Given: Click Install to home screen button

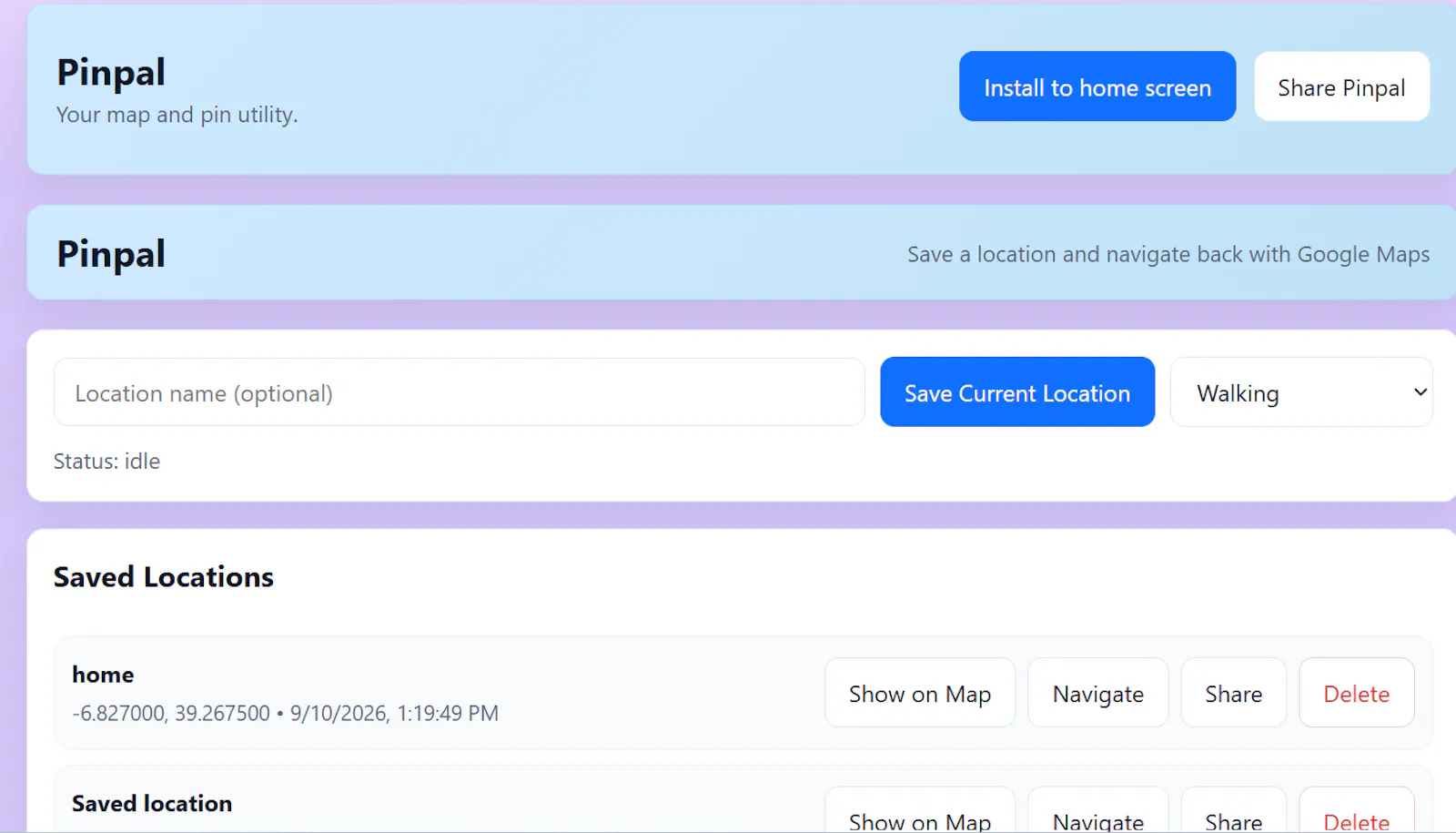Looking at the screenshot, I should click(1097, 86).
